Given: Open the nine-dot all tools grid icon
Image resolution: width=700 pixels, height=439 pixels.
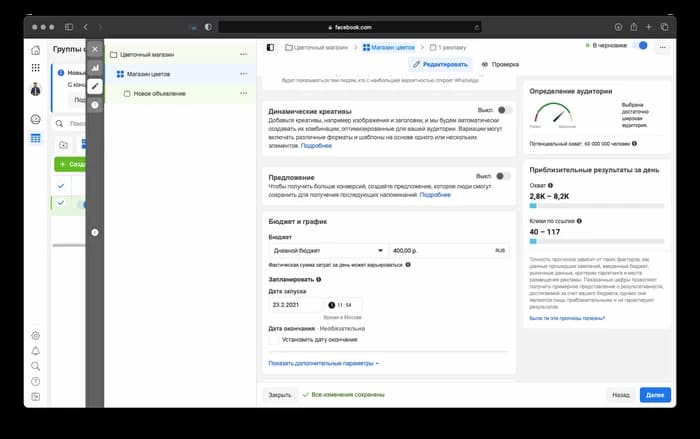Looking at the screenshot, I should tap(36, 68).
